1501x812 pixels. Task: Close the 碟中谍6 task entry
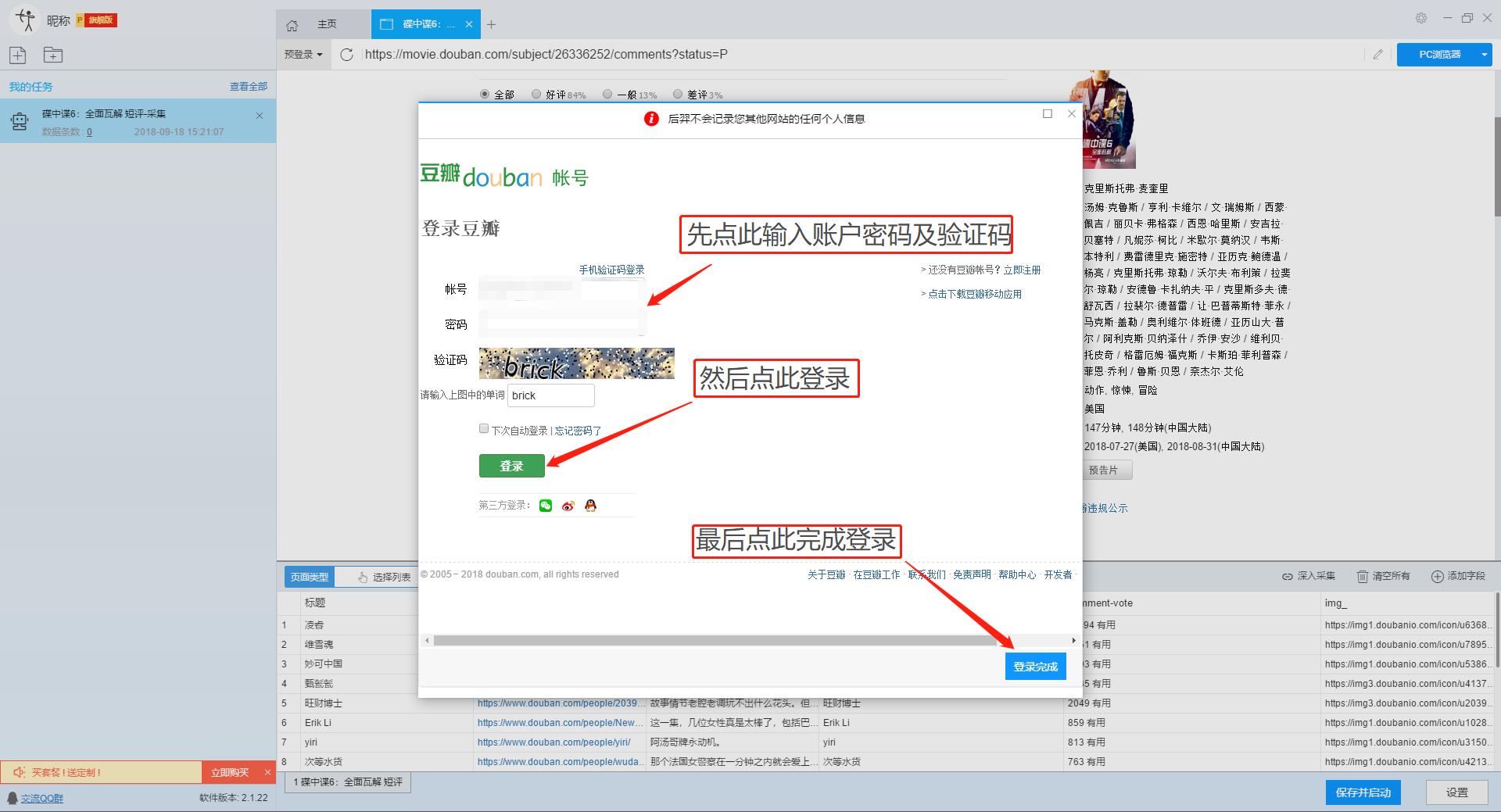click(x=260, y=116)
